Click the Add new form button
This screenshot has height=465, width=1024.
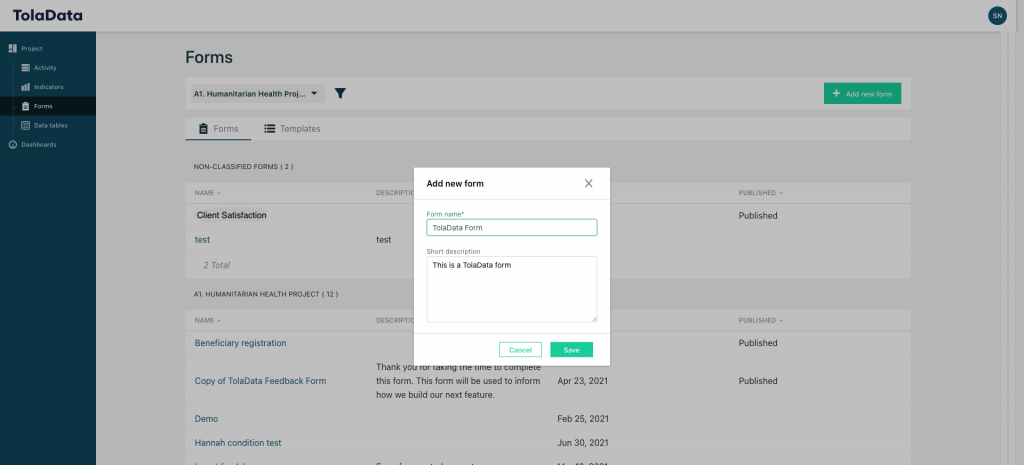click(x=862, y=93)
